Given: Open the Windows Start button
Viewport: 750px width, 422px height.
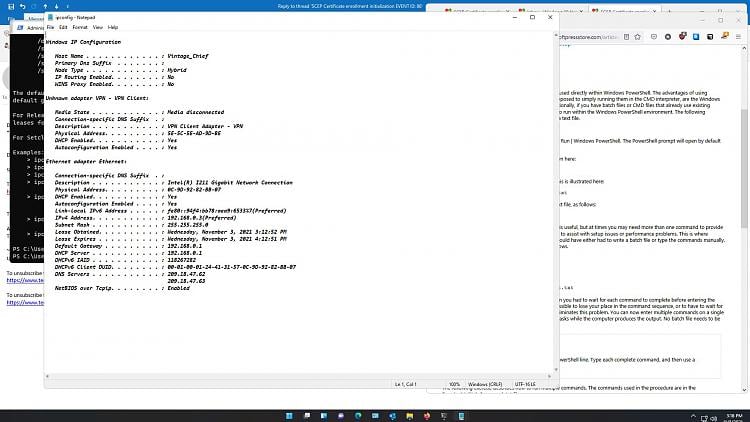Looking at the screenshot, I should pyautogui.click(x=289, y=416).
